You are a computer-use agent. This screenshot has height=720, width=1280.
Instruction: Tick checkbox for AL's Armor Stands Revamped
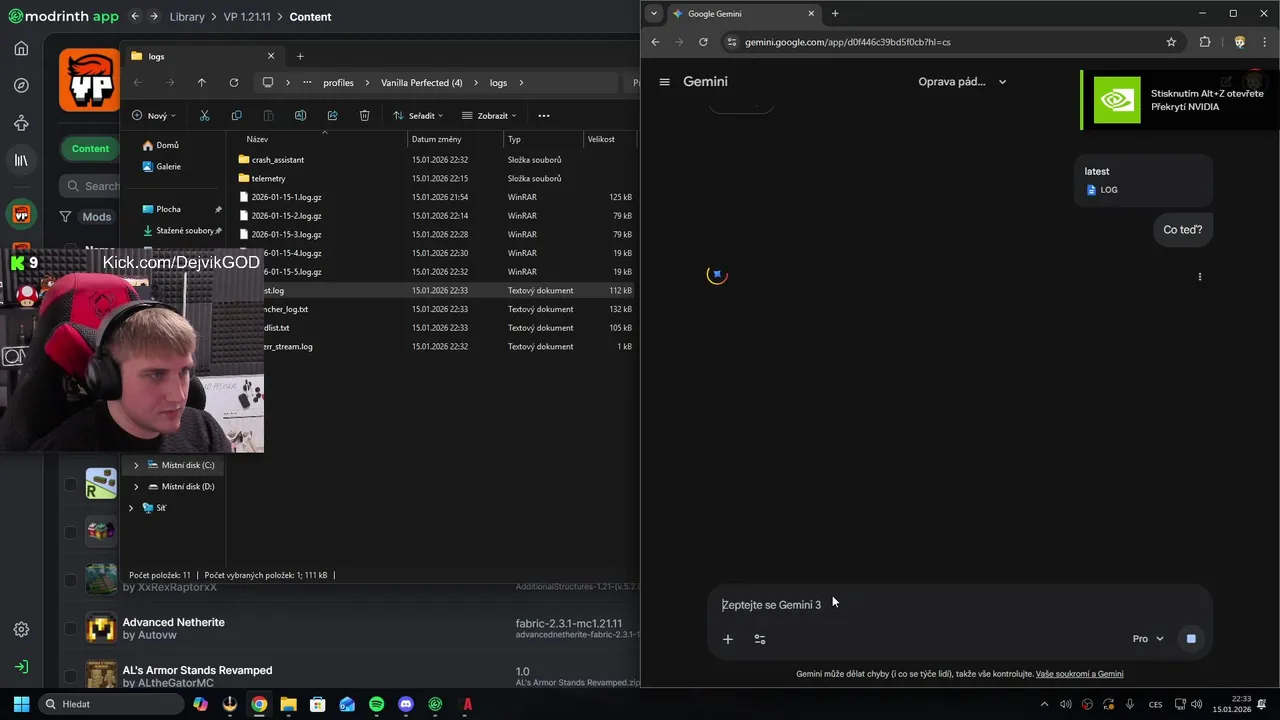[x=70, y=676]
